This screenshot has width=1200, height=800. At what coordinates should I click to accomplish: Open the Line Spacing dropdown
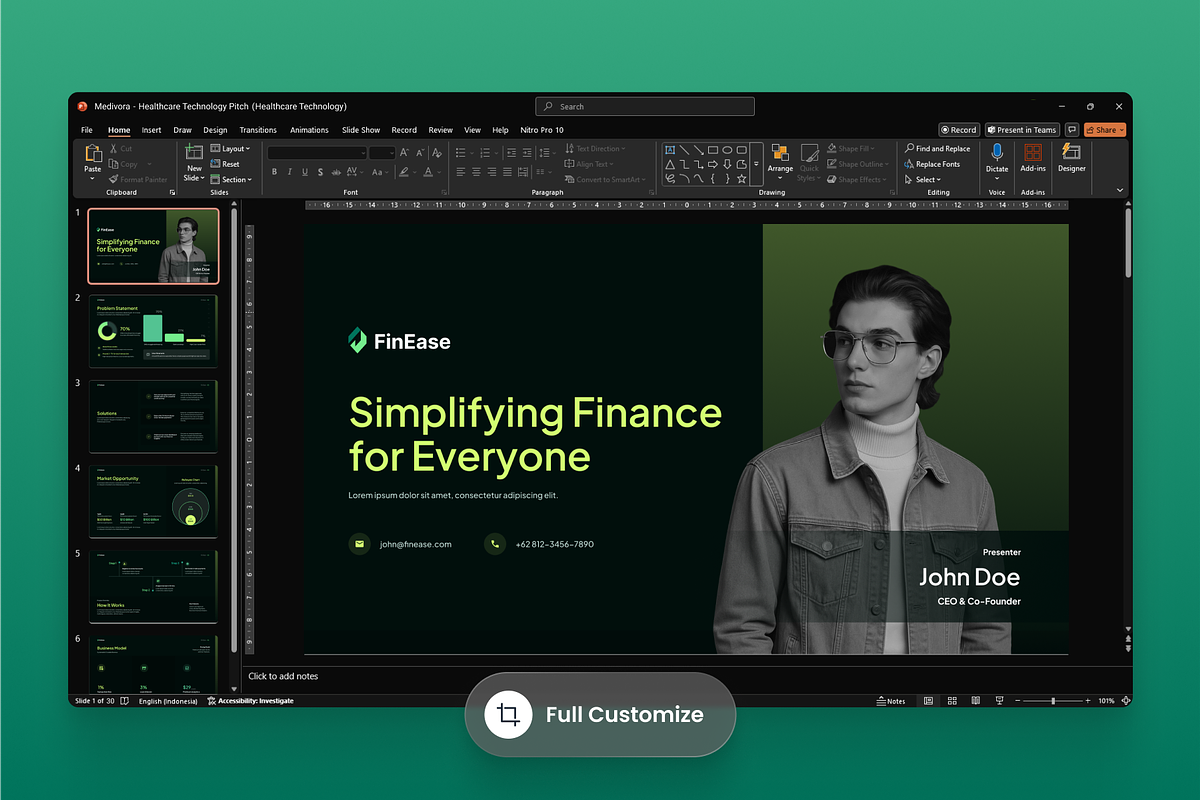coord(548,152)
